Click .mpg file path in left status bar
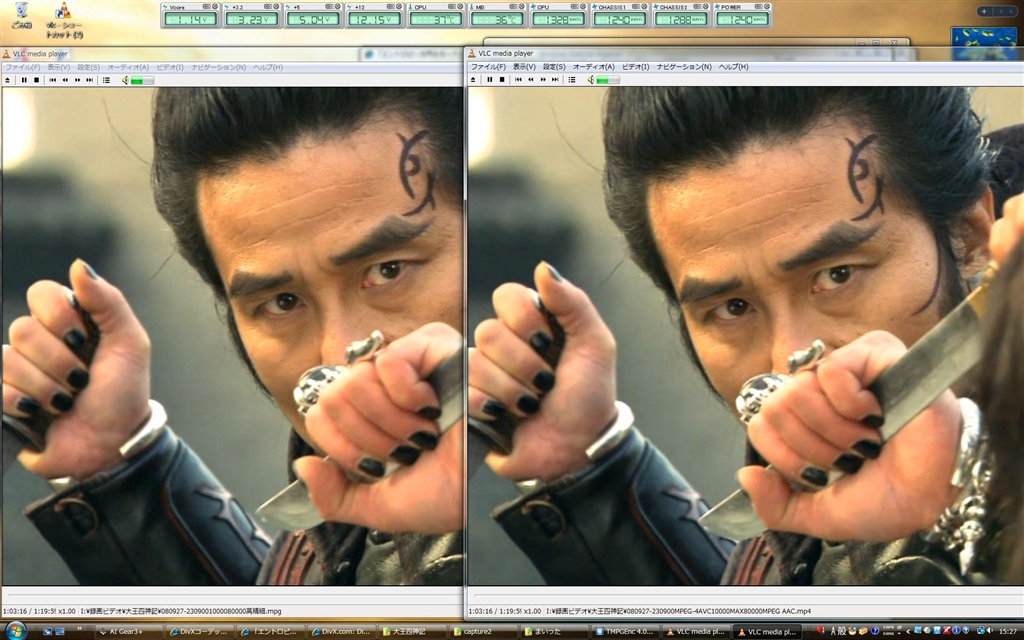 click(x=181, y=611)
